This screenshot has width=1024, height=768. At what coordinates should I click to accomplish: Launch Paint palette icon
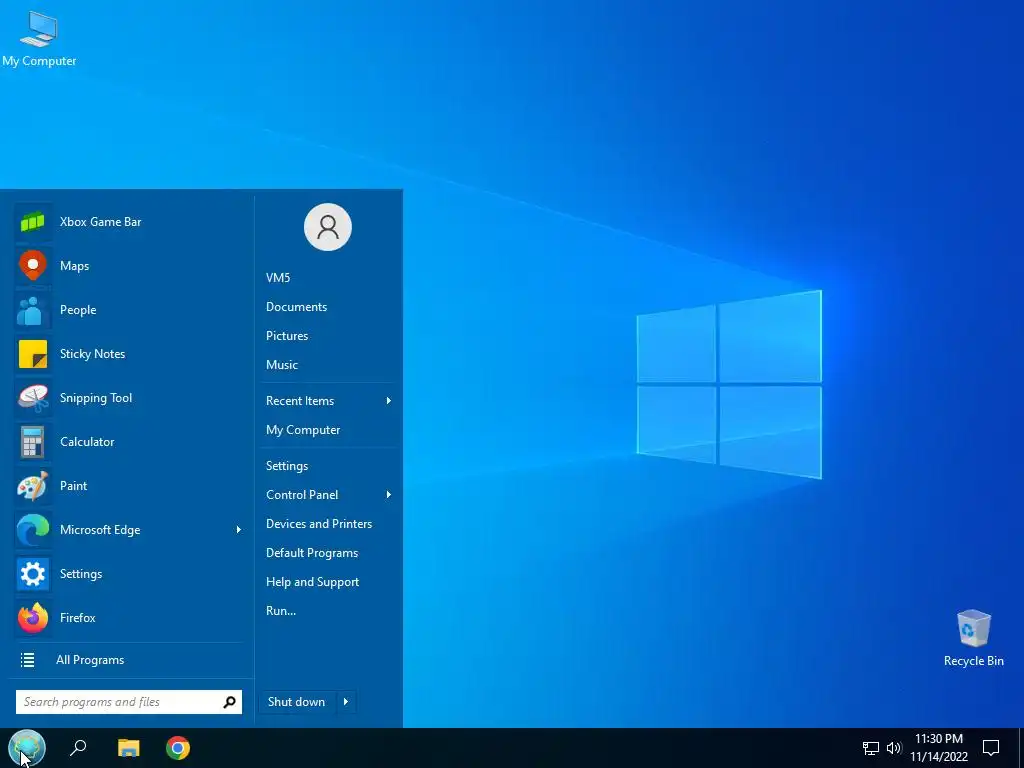tap(33, 486)
